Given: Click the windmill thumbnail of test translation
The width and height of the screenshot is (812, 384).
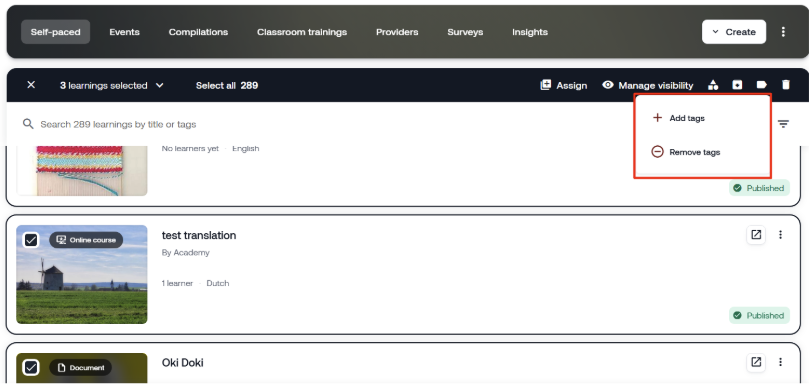Looking at the screenshot, I should point(82,275).
